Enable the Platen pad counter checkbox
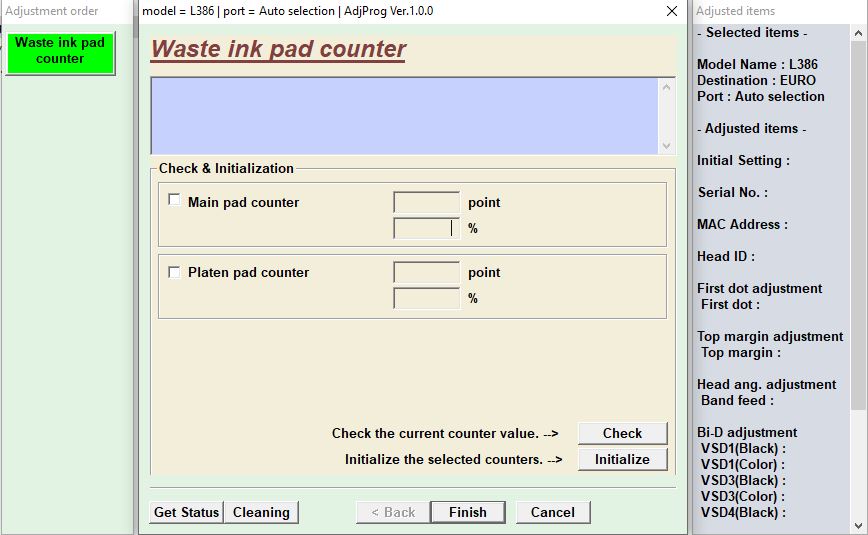This screenshot has height=535, width=868. pyautogui.click(x=175, y=271)
